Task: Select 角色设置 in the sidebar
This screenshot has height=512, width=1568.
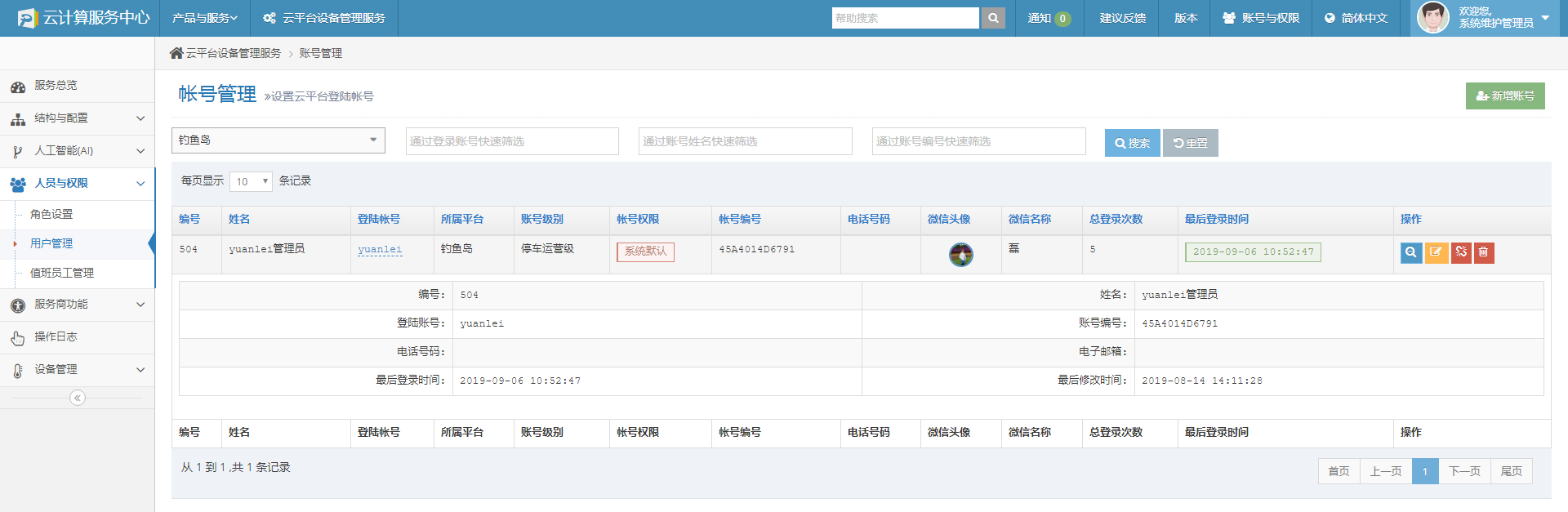Action: point(51,214)
